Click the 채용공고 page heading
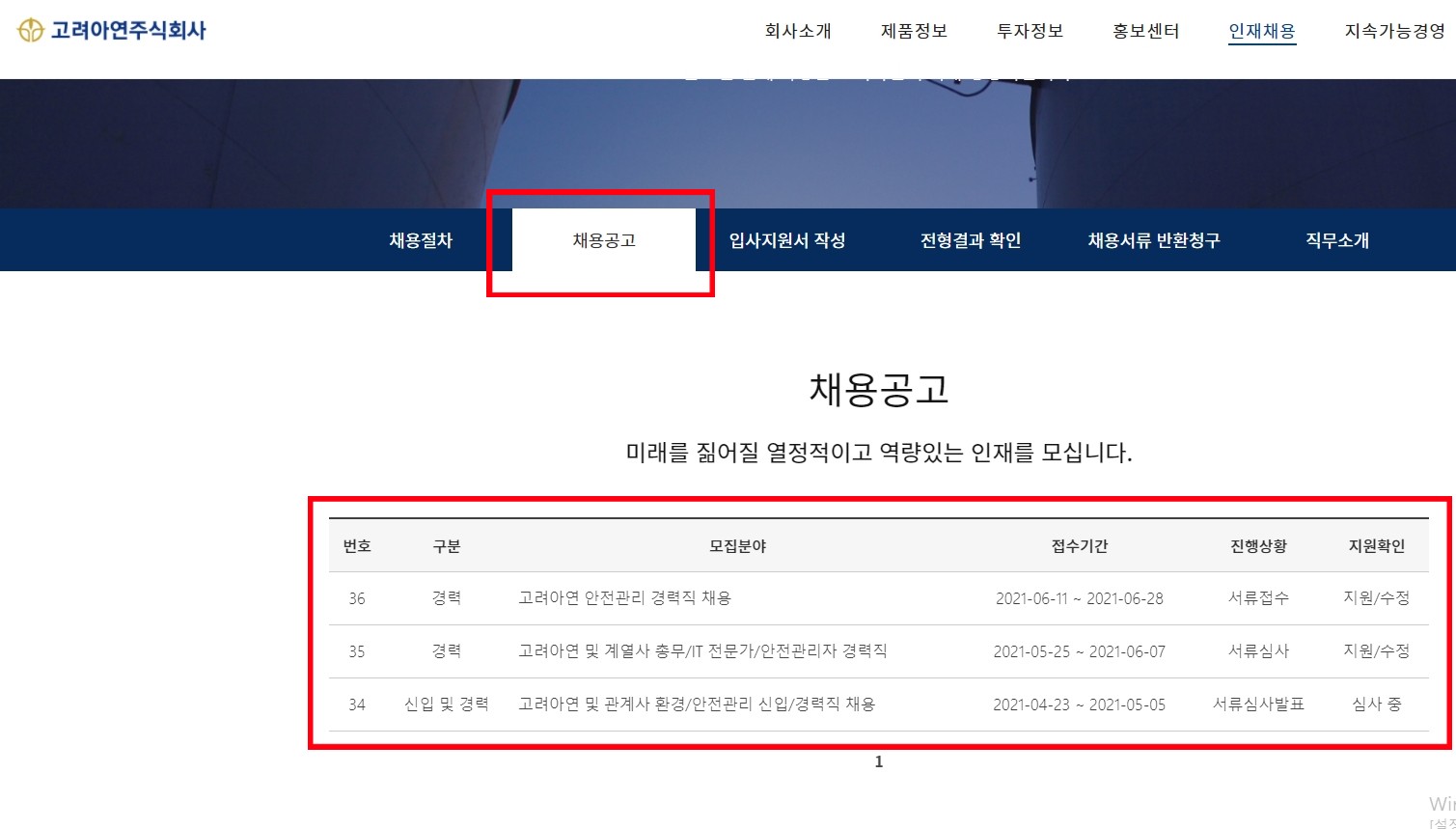This screenshot has width=1456, height=829. pyautogui.click(x=879, y=389)
